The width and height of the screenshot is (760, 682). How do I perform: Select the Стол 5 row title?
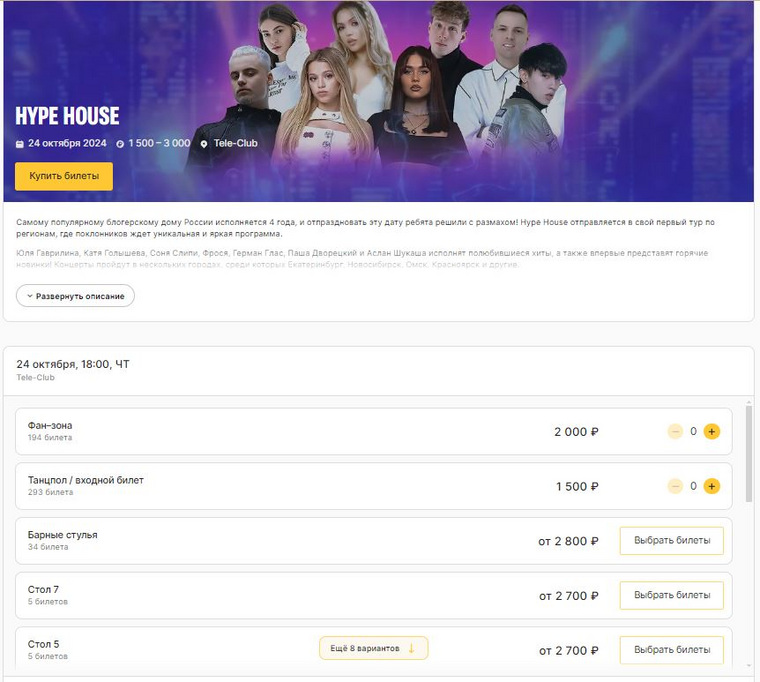43,644
